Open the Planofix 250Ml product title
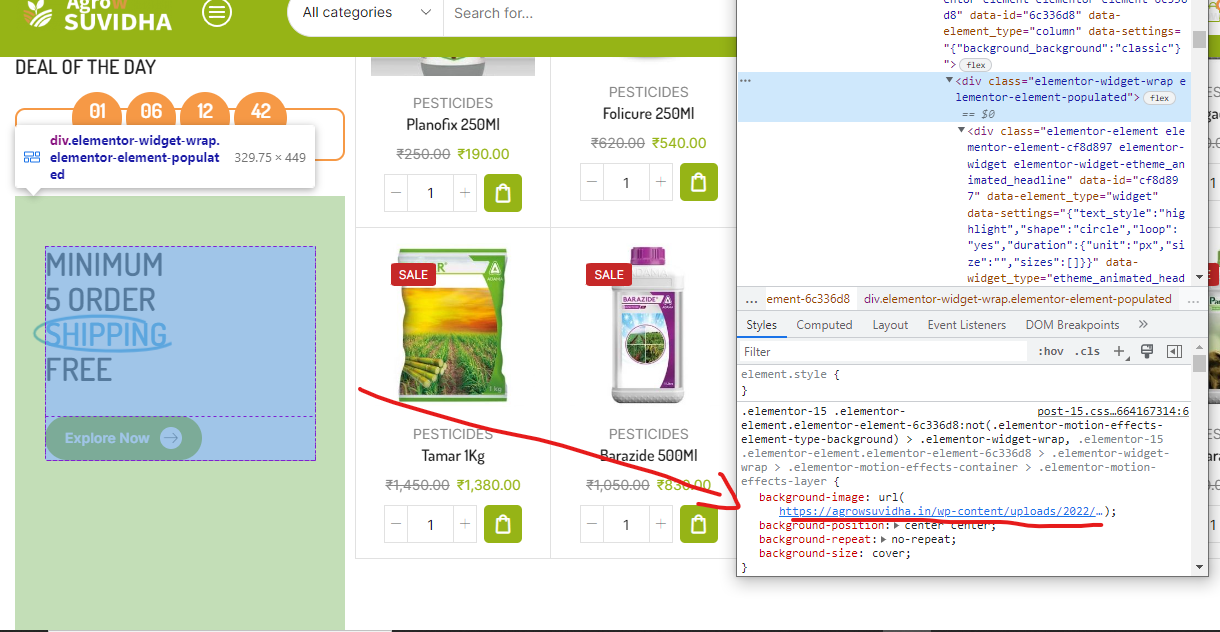1220x632 pixels. (x=453, y=125)
